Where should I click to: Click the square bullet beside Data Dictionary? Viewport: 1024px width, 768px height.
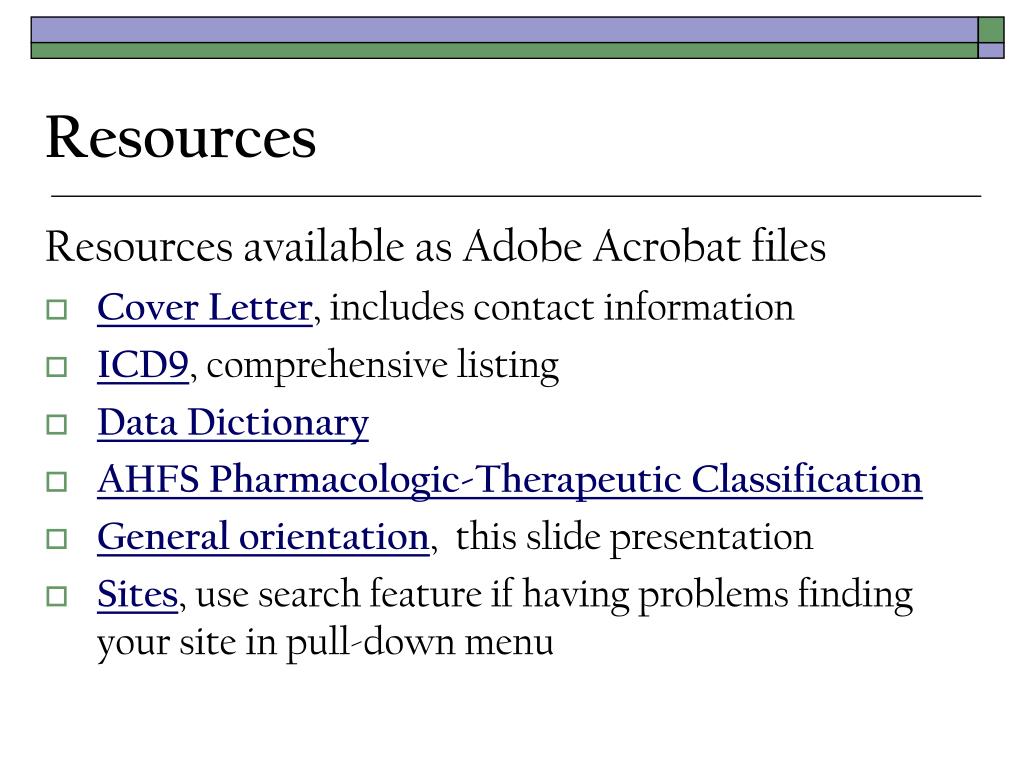coord(57,424)
